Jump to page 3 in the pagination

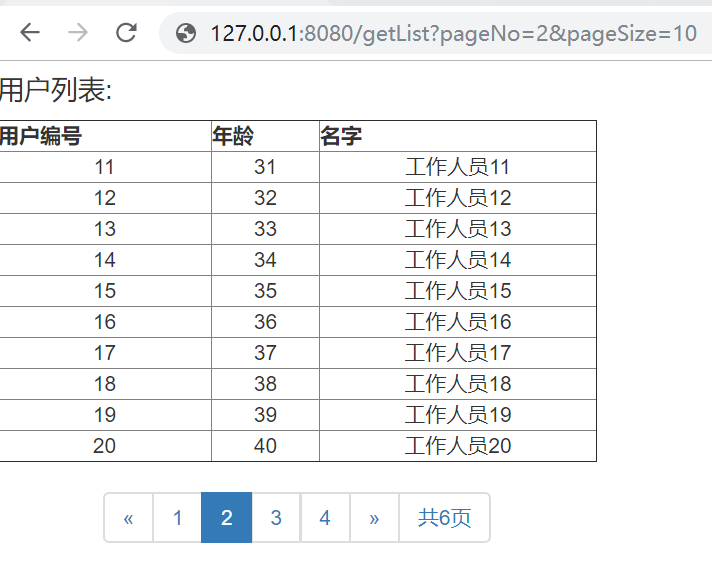276,518
